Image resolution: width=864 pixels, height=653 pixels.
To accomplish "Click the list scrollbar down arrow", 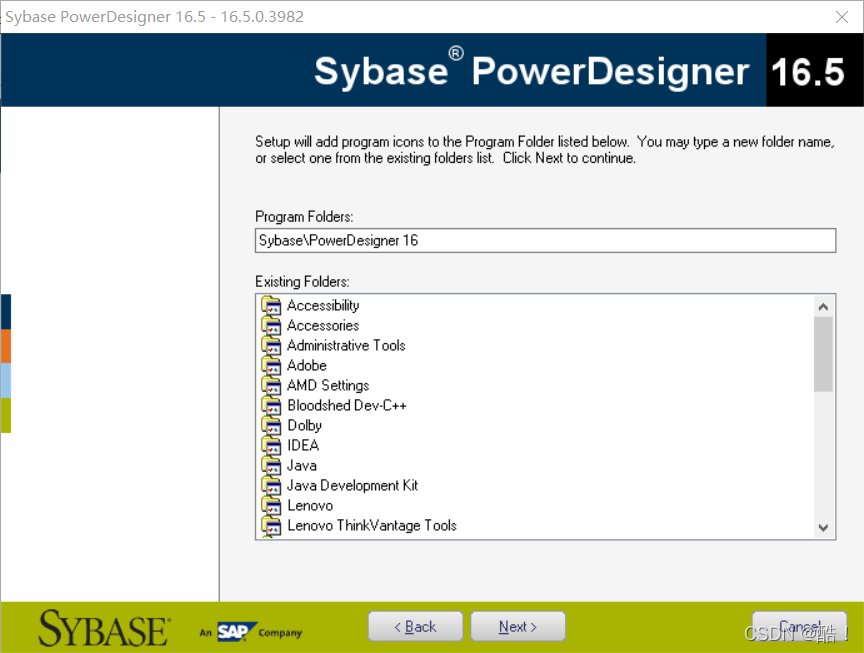I will click(823, 527).
